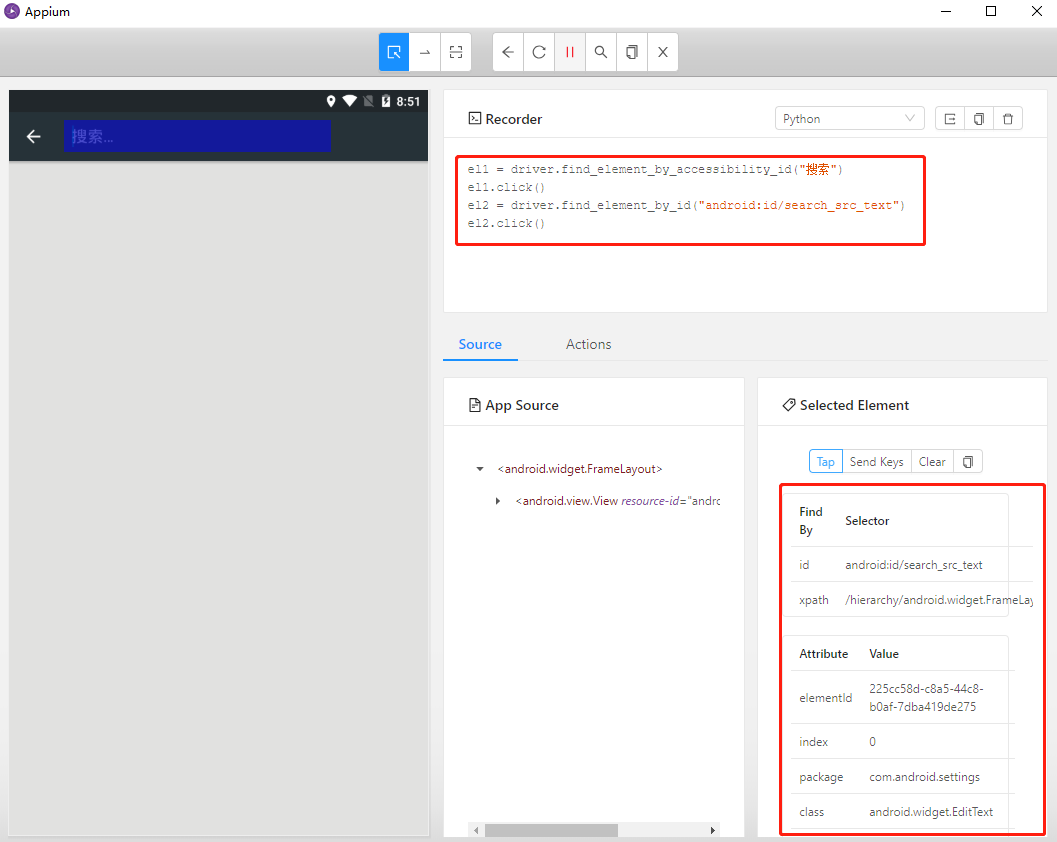Image resolution: width=1057 pixels, height=842 pixels.
Task: Click the code line find_element_by_accessibility_id
Action: 655,169
